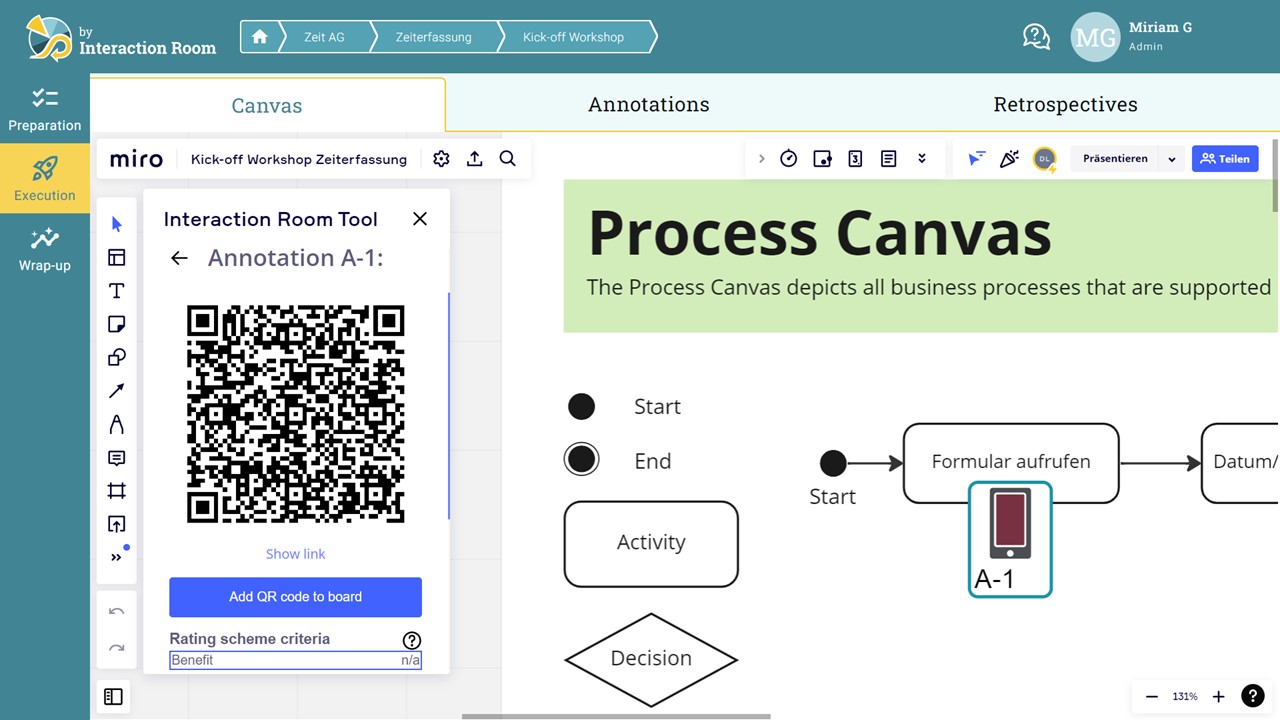Click the home breadcrumb icon
This screenshot has height=720, width=1280.
(x=260, y=37)
